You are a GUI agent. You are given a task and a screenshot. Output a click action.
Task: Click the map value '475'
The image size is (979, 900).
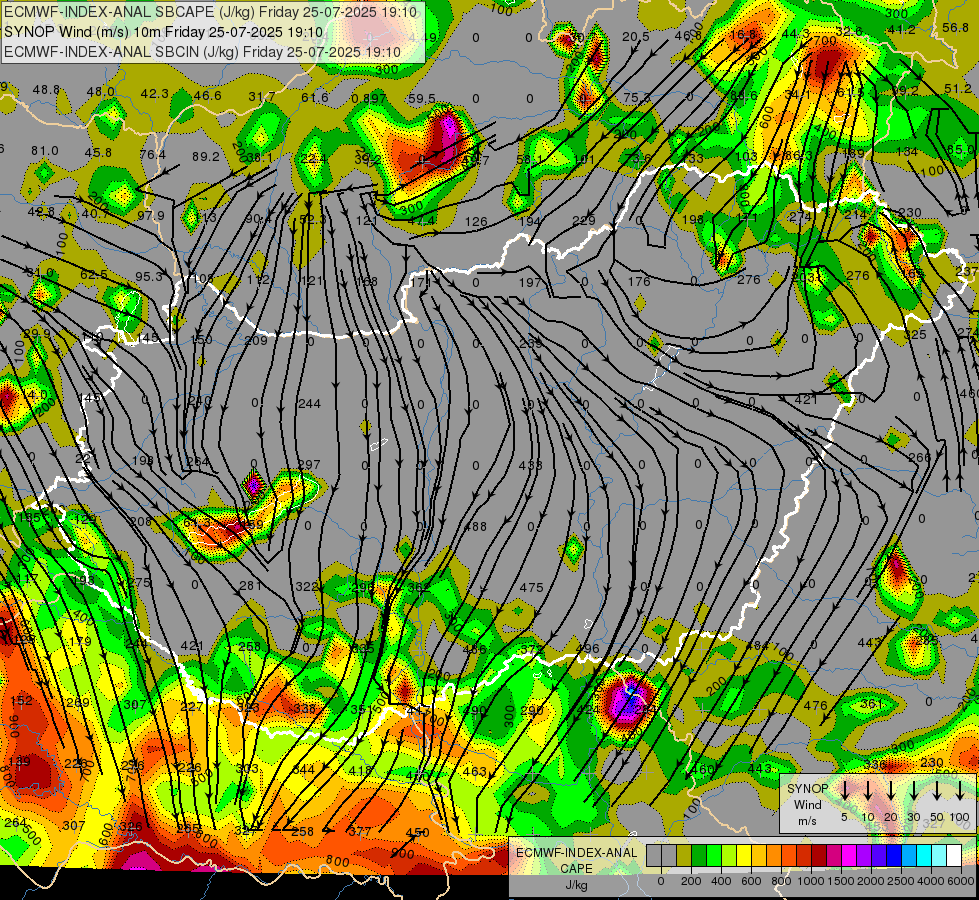click(x=531, y=588)
